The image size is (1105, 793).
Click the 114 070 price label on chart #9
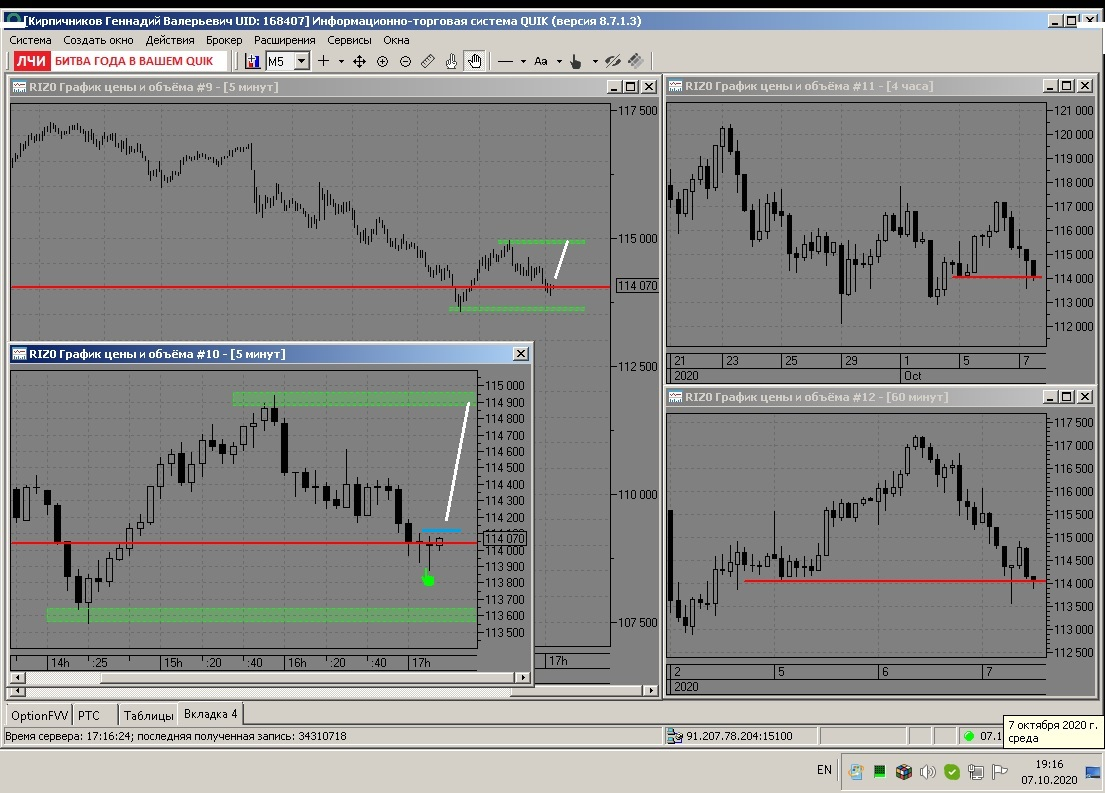[637, 285]
